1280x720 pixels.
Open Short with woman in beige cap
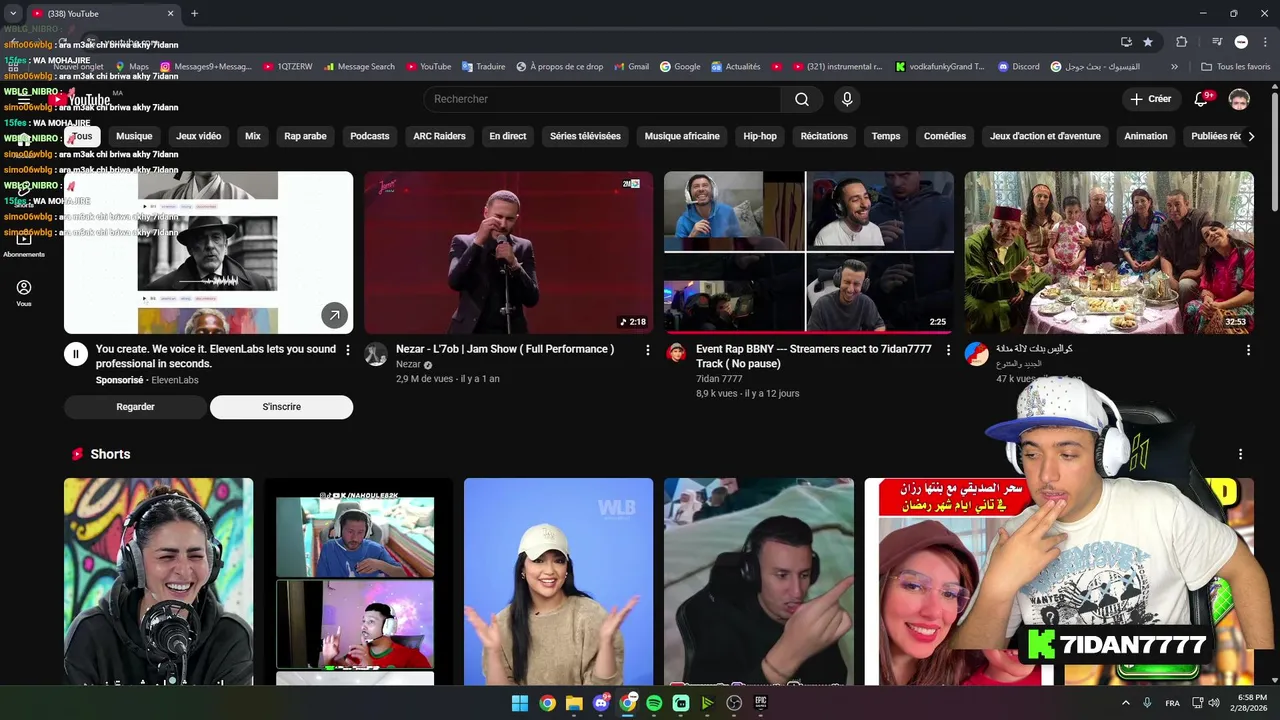click(x=558, y=582)
